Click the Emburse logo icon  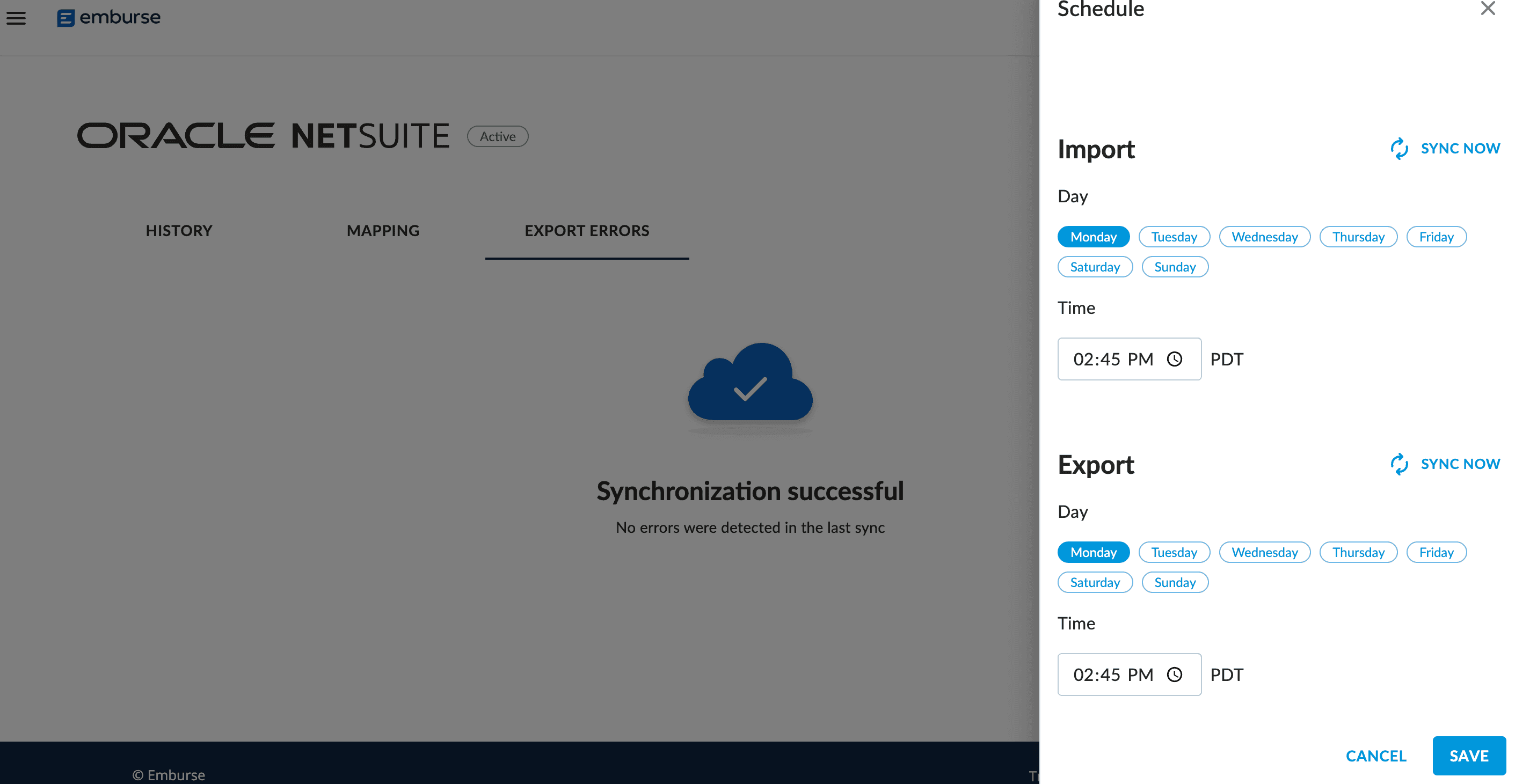coord(65,18)
